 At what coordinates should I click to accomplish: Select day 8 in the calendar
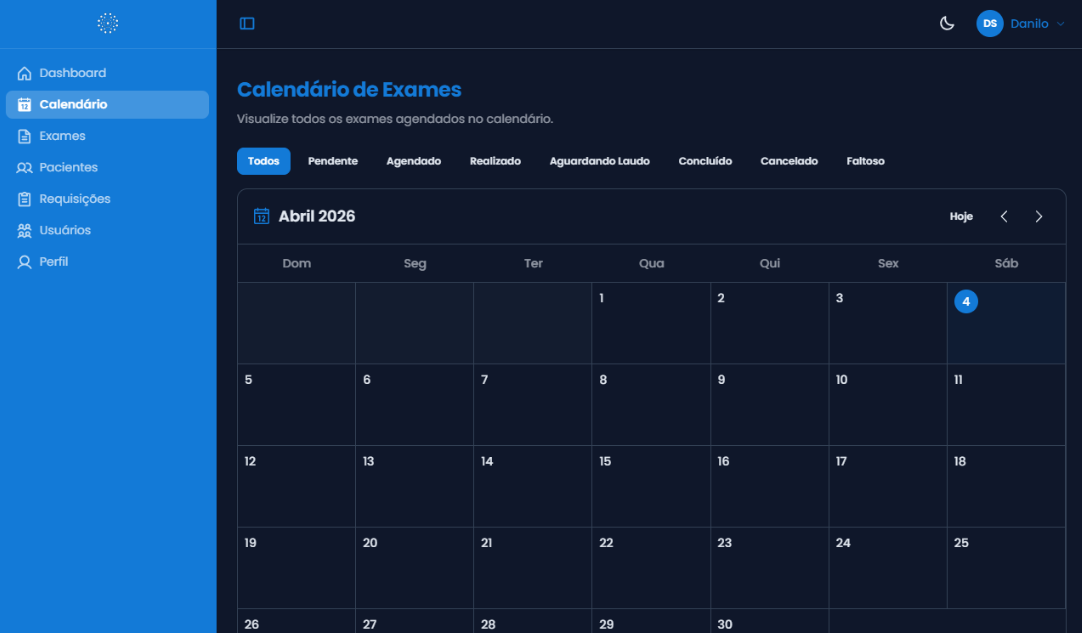pos(651,405)
